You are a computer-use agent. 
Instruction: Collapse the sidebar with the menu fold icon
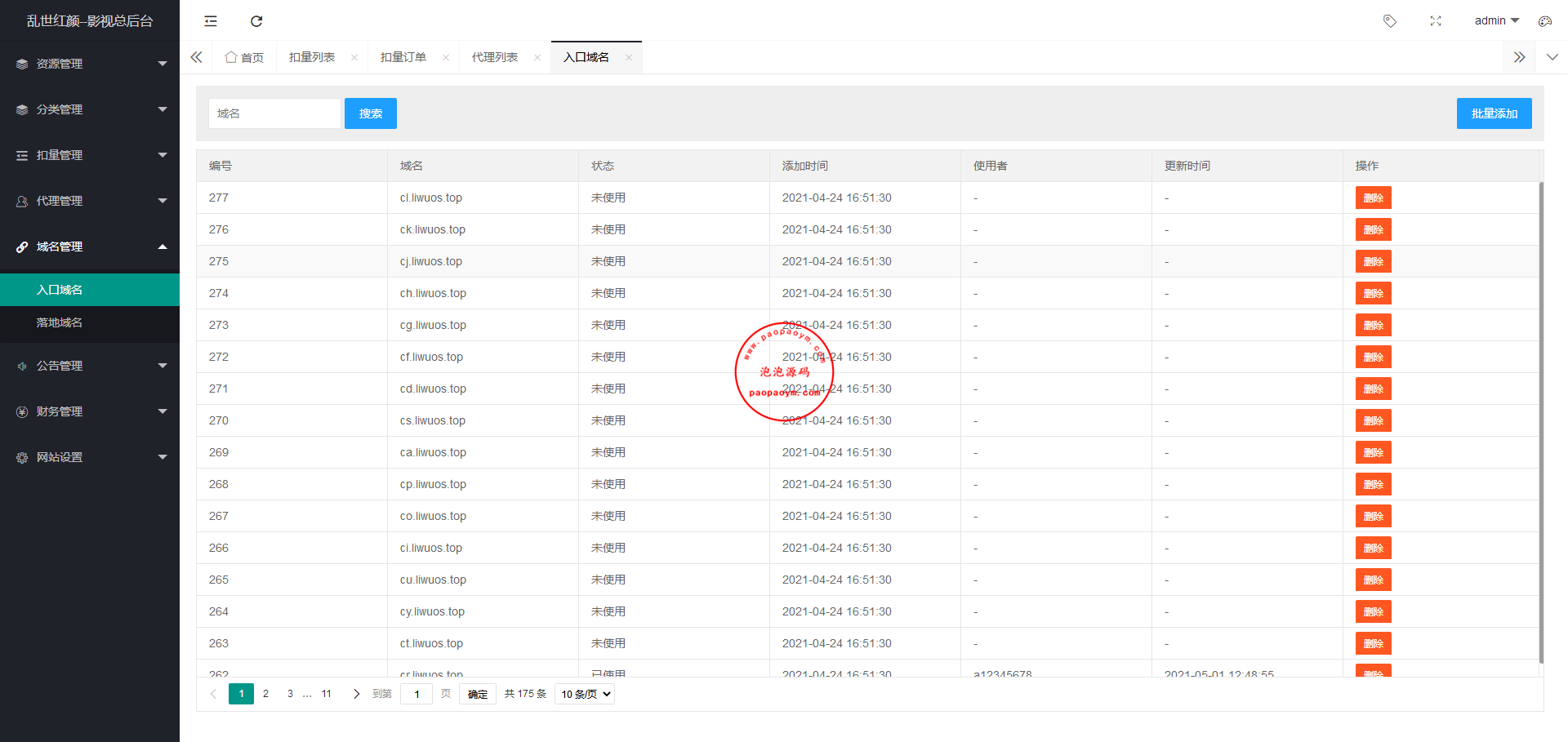(211, 21)
